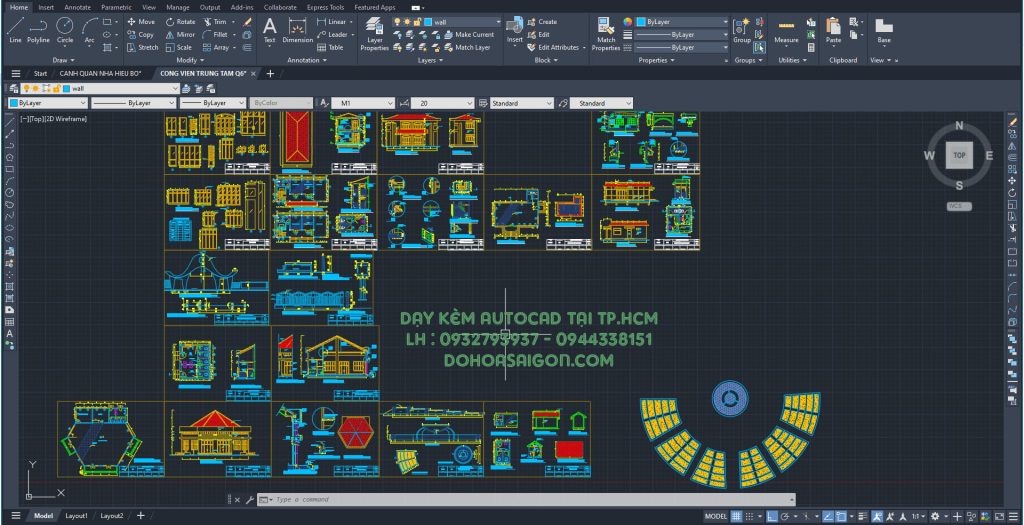Open the ByLayer color dropdown in toolbar
The image size is (1024, 525).
click(48, 103)
